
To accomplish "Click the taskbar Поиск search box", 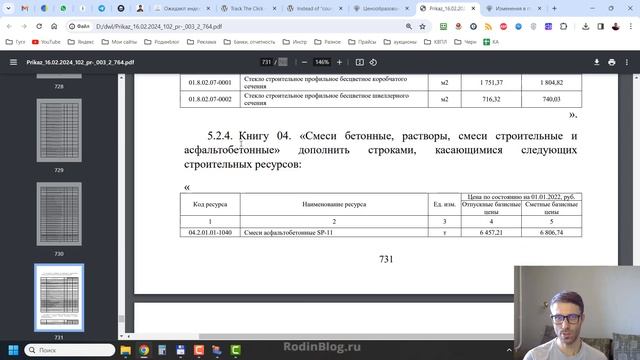I will (70, 350).
